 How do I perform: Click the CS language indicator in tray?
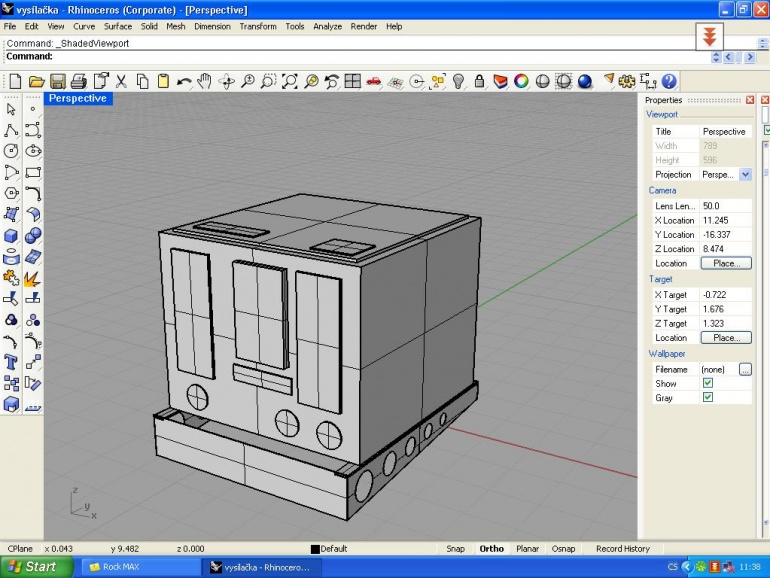pyautogui.click(x=672, y=567)
